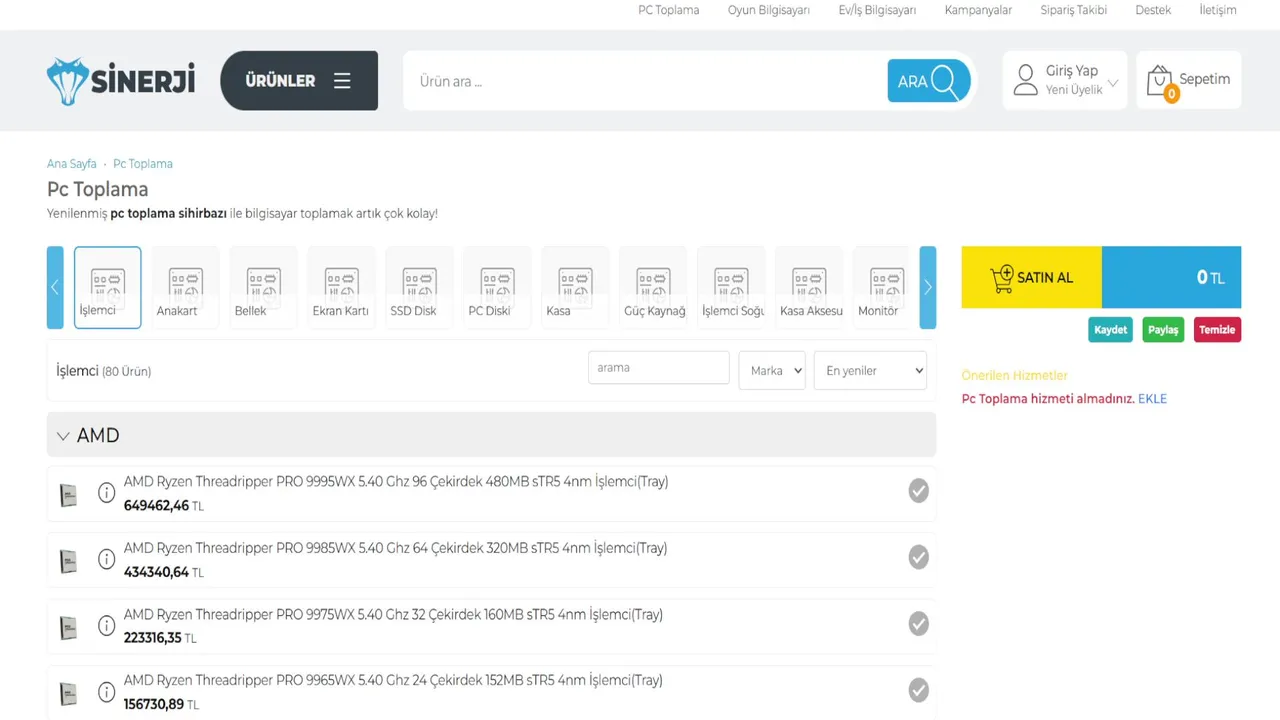The height and width of the screenshot is (720, 1280).
Task: Show previous component categories with left arrow
Action: (x=55, y=288)
